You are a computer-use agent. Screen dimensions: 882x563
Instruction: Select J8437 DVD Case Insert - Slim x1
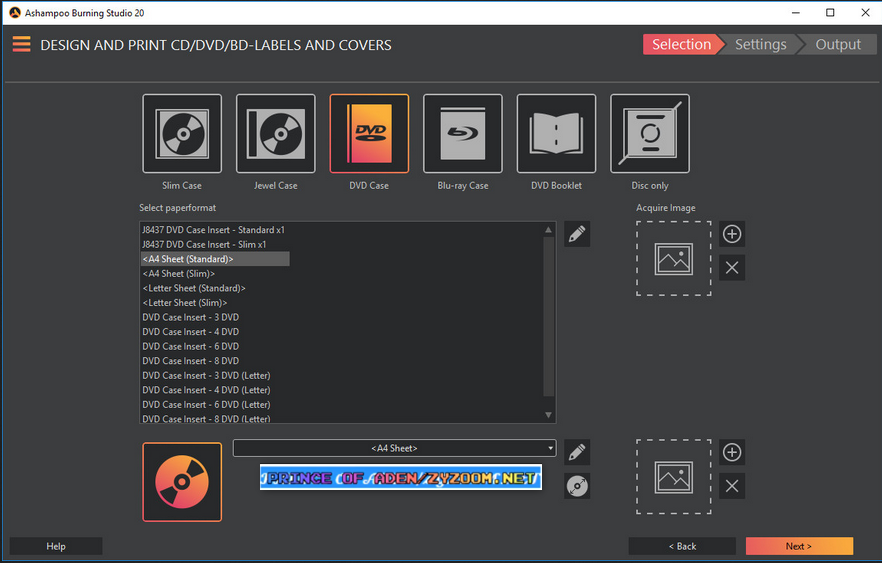(204, 245)
